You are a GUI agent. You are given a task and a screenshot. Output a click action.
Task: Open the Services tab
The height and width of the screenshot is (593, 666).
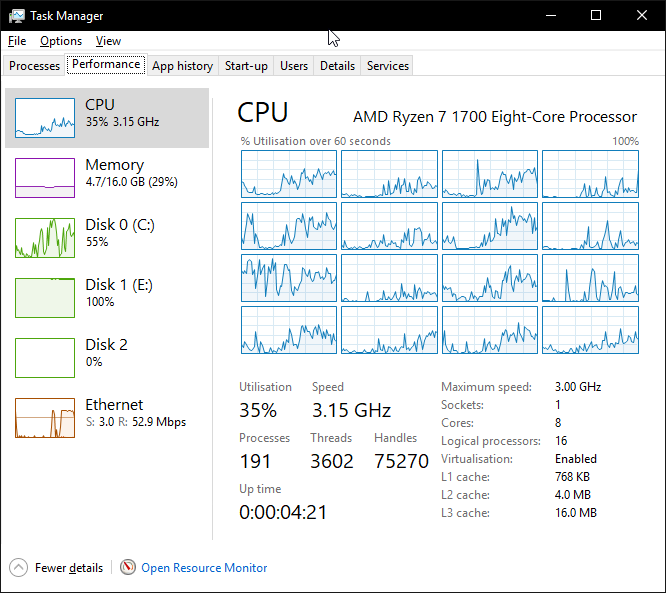pos(388,66)
